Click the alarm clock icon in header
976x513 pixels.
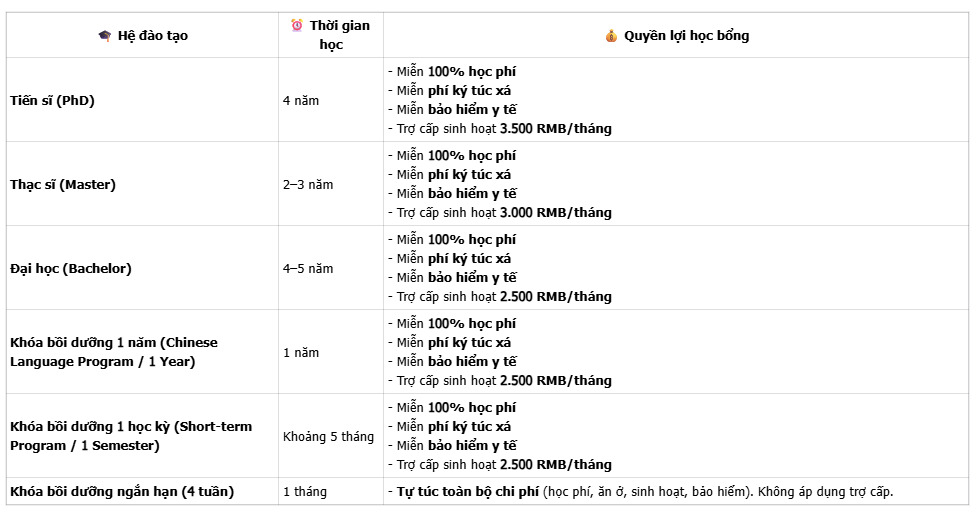(x=297, y=26)
